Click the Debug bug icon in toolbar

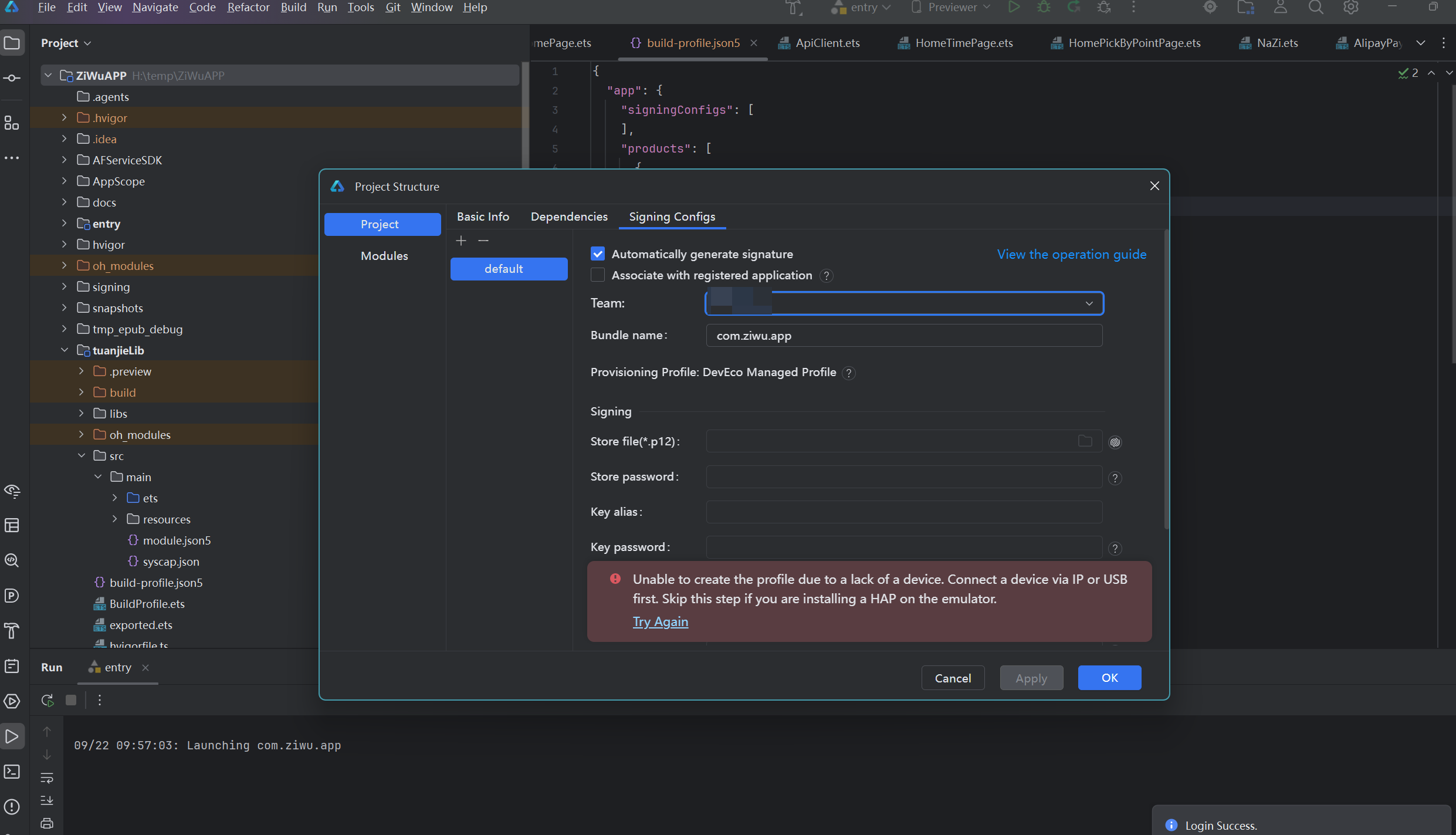click(x=1044, y=8)
